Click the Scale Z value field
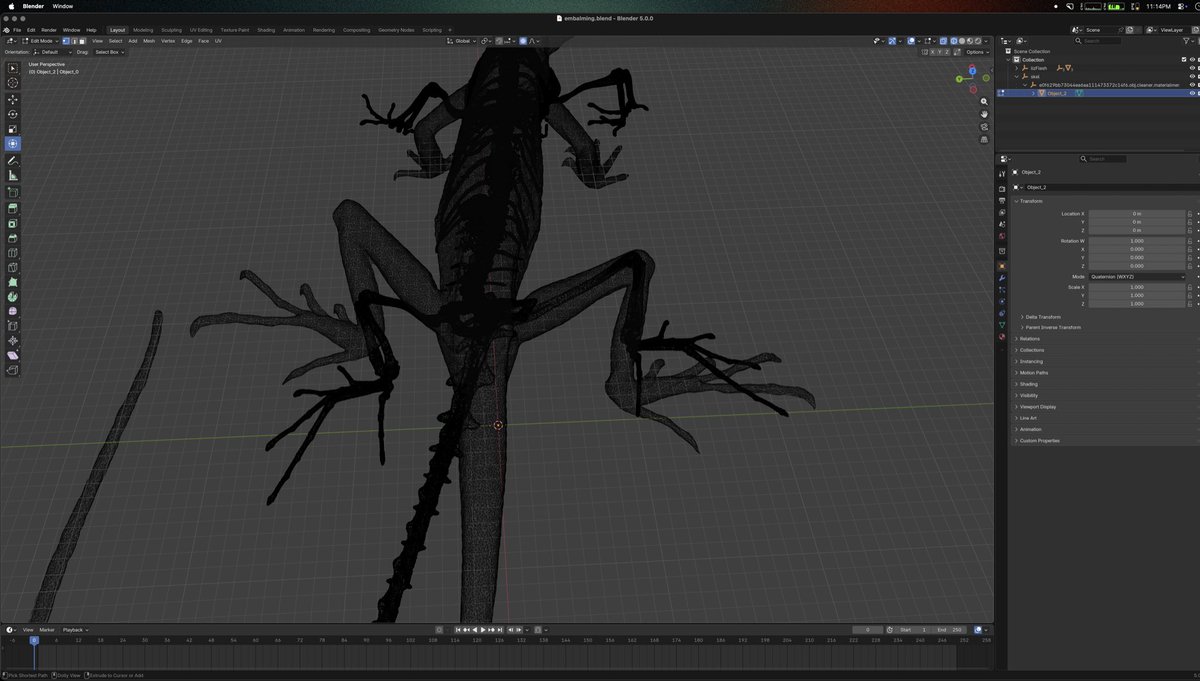Screen dimensions: 1200x681 pos(1137,304)
